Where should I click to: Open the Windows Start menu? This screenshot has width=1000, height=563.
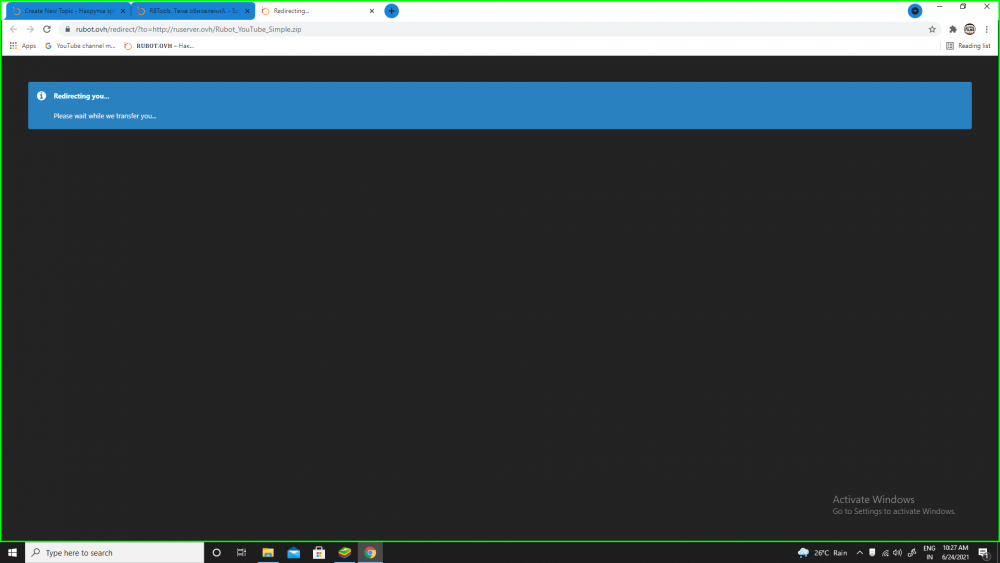pyautogui.click(x=12, y=553)
